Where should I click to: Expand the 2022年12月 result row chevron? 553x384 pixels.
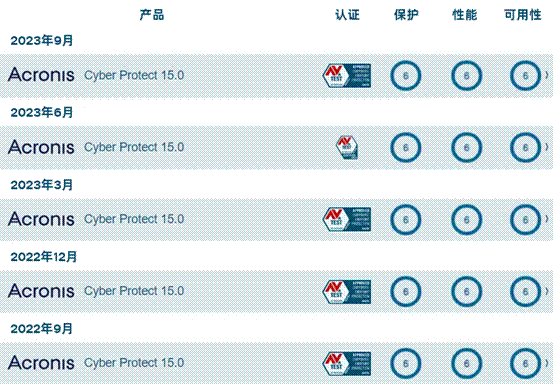(x=547, y=291)
